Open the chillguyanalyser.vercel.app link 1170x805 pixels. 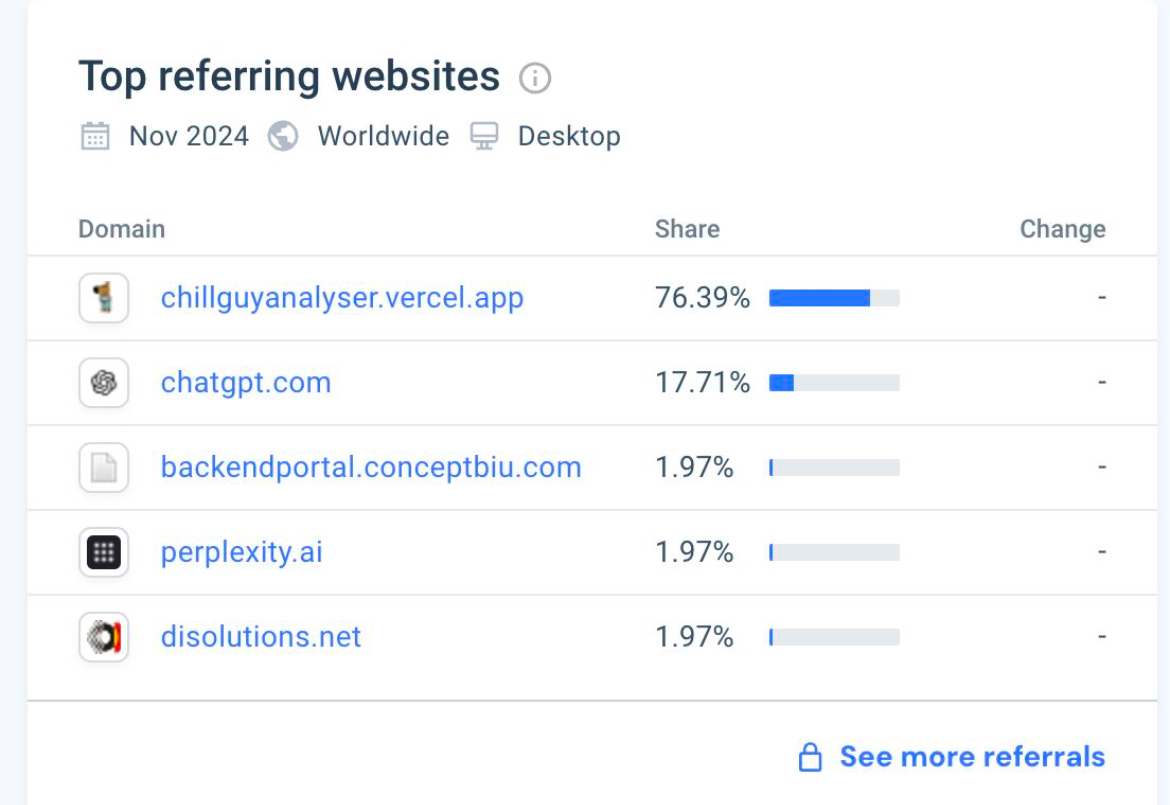(342, 298)
